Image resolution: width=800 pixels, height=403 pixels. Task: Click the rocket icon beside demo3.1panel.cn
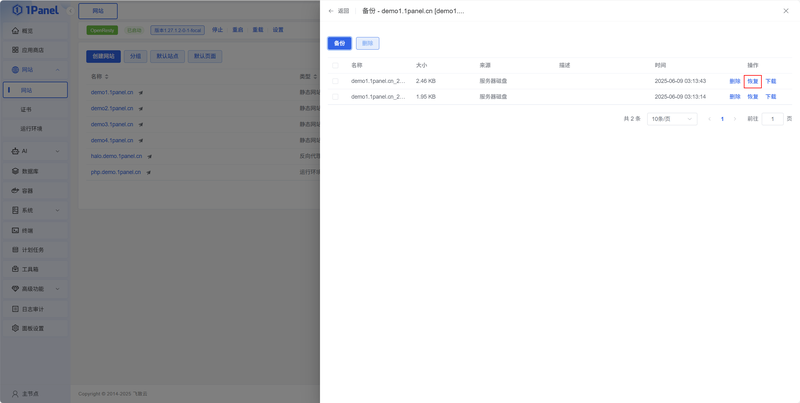click(x=140, y=124)
